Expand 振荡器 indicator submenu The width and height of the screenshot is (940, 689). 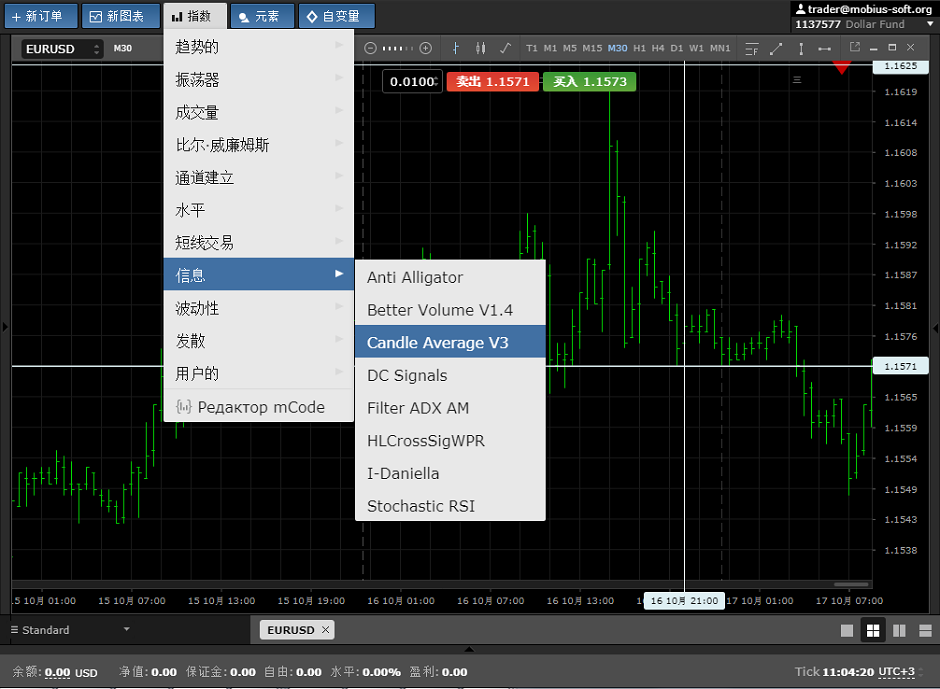258,80
